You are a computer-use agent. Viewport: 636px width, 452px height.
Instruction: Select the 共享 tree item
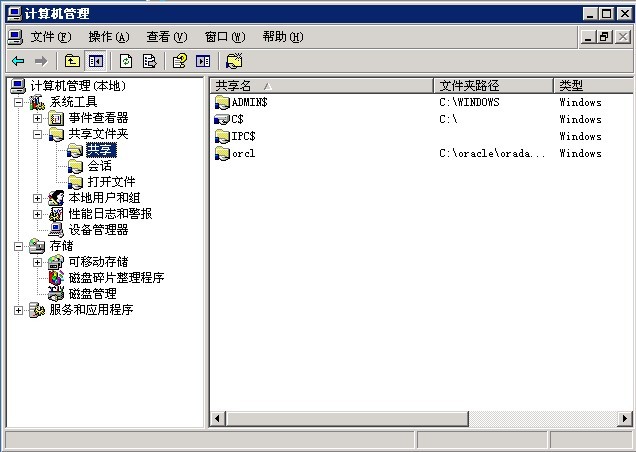point(101,150)
